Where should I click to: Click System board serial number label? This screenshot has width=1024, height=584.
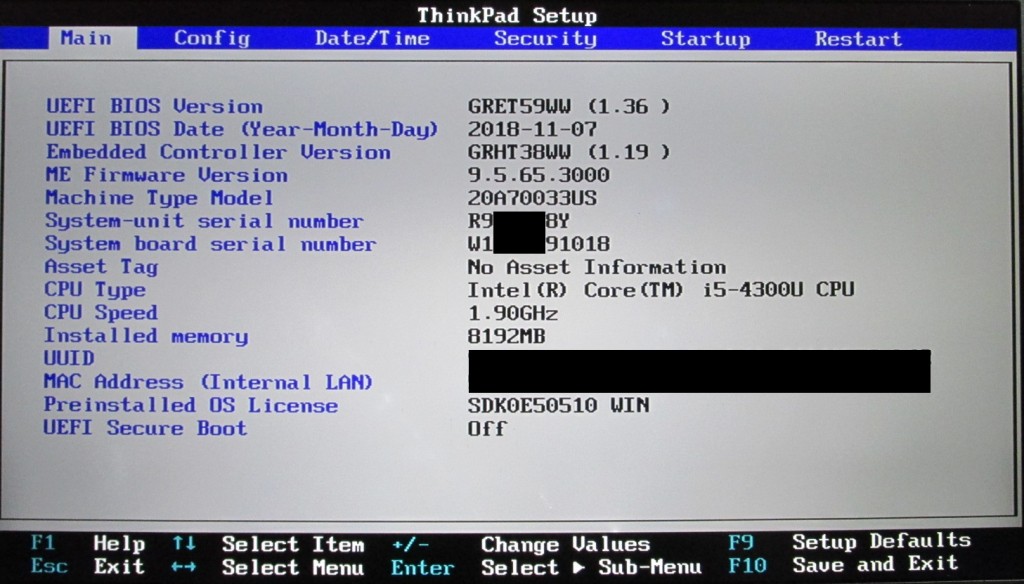[210, 243]
